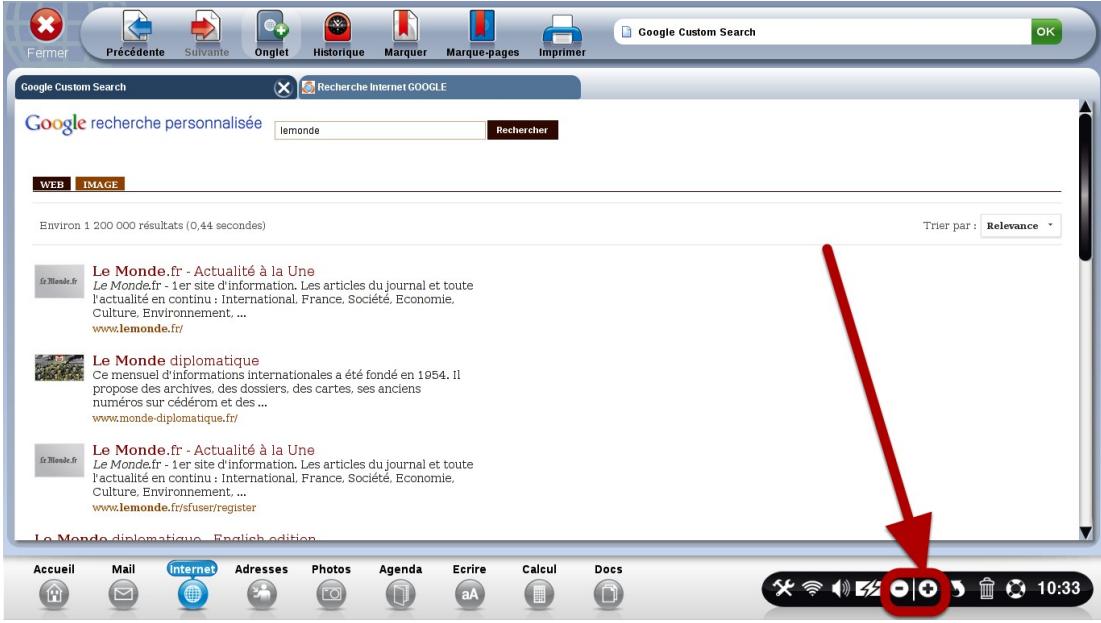Print the page with Imprimer
This screenshot has width=1101, height=623.
(x=562, y=29)
